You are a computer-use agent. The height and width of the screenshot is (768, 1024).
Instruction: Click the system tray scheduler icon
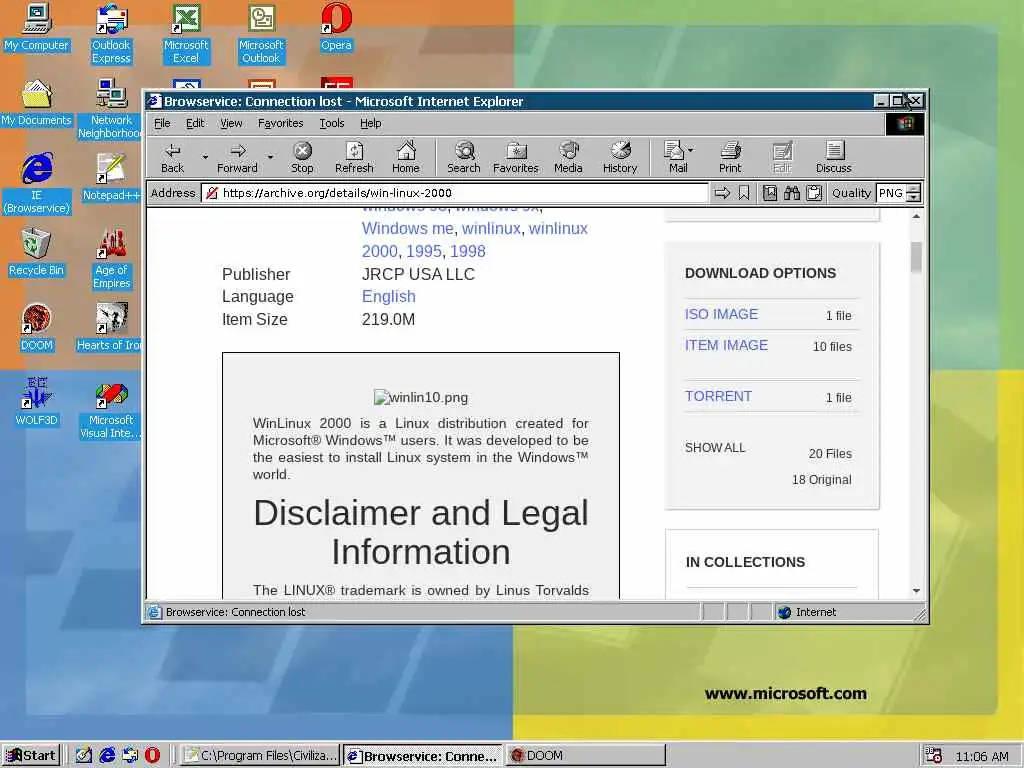(x=933, y=756)
